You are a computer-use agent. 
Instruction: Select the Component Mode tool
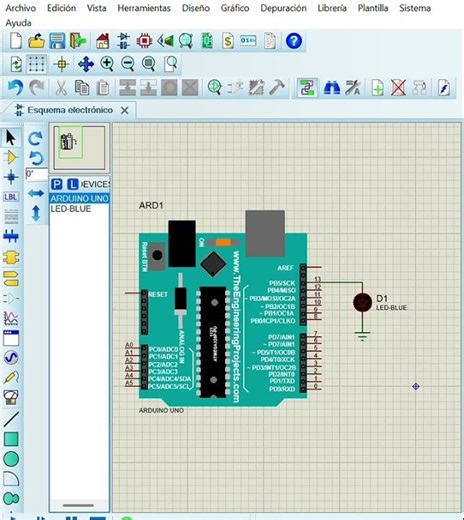11,157
